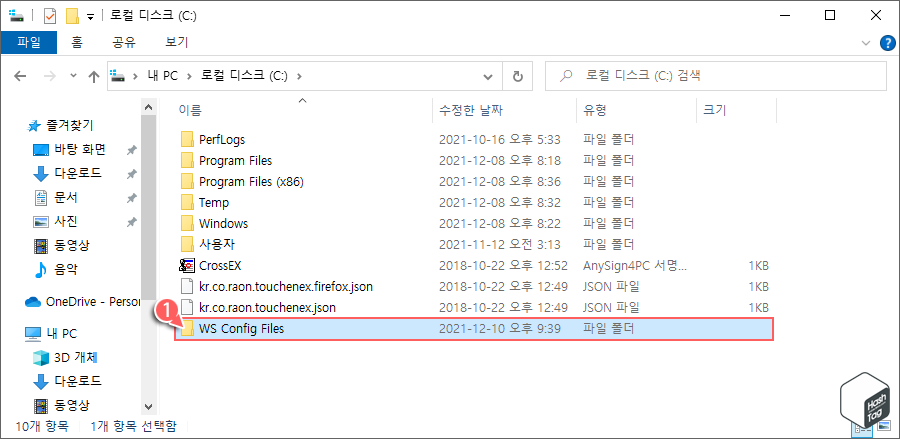Select the Temp folder icon
This screenshot has width=900, height=439.
coord(187,203)
